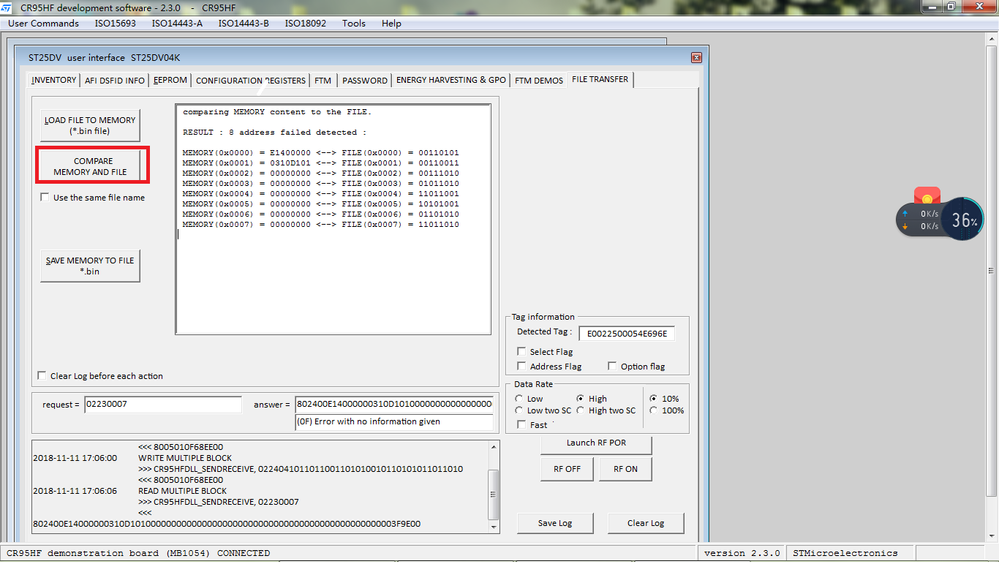Open the Tools menu
Viewport: 999px width, 562px height.
tap(354, 23)
